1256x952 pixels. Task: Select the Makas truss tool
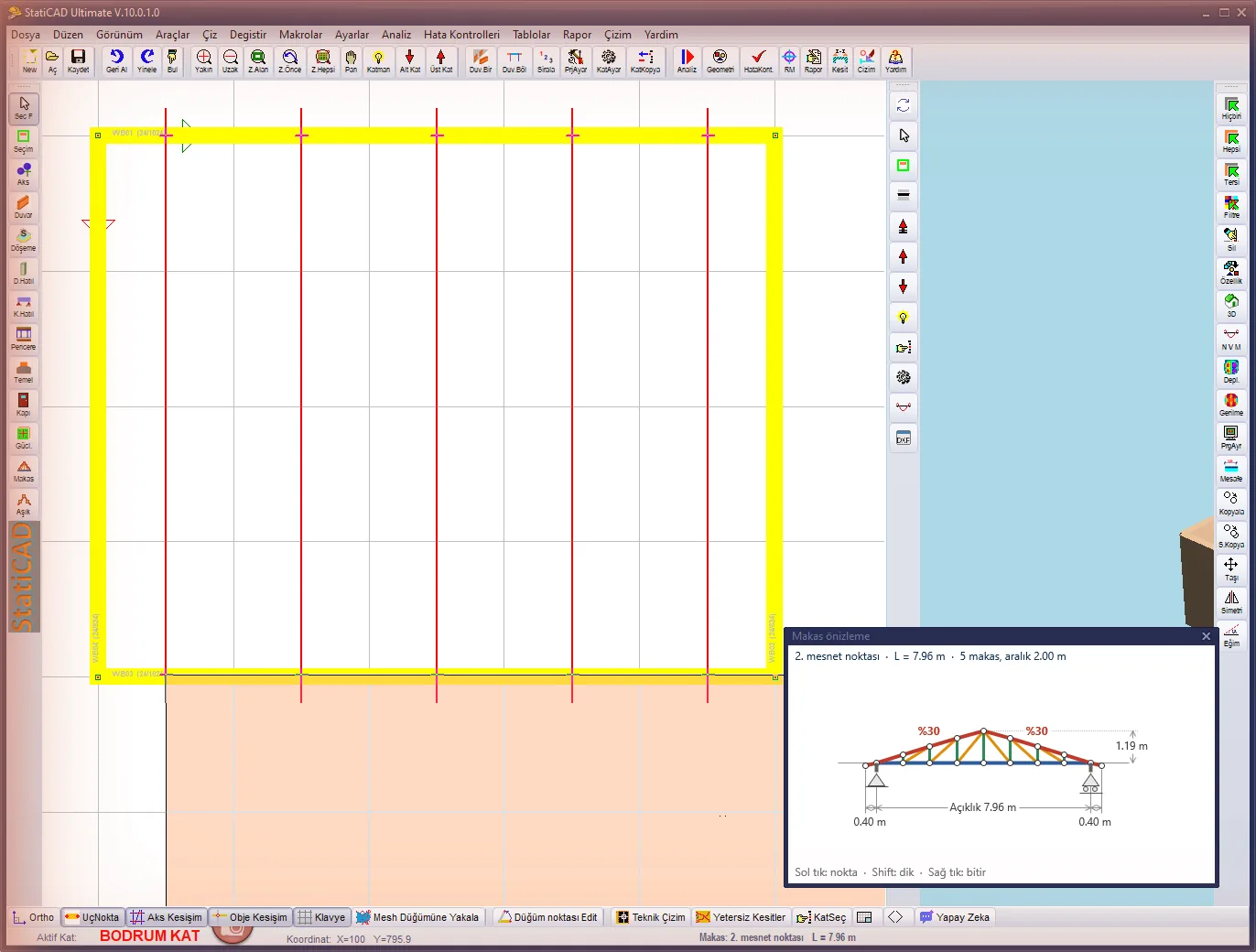pyautogui.click(x=24, y=471)
